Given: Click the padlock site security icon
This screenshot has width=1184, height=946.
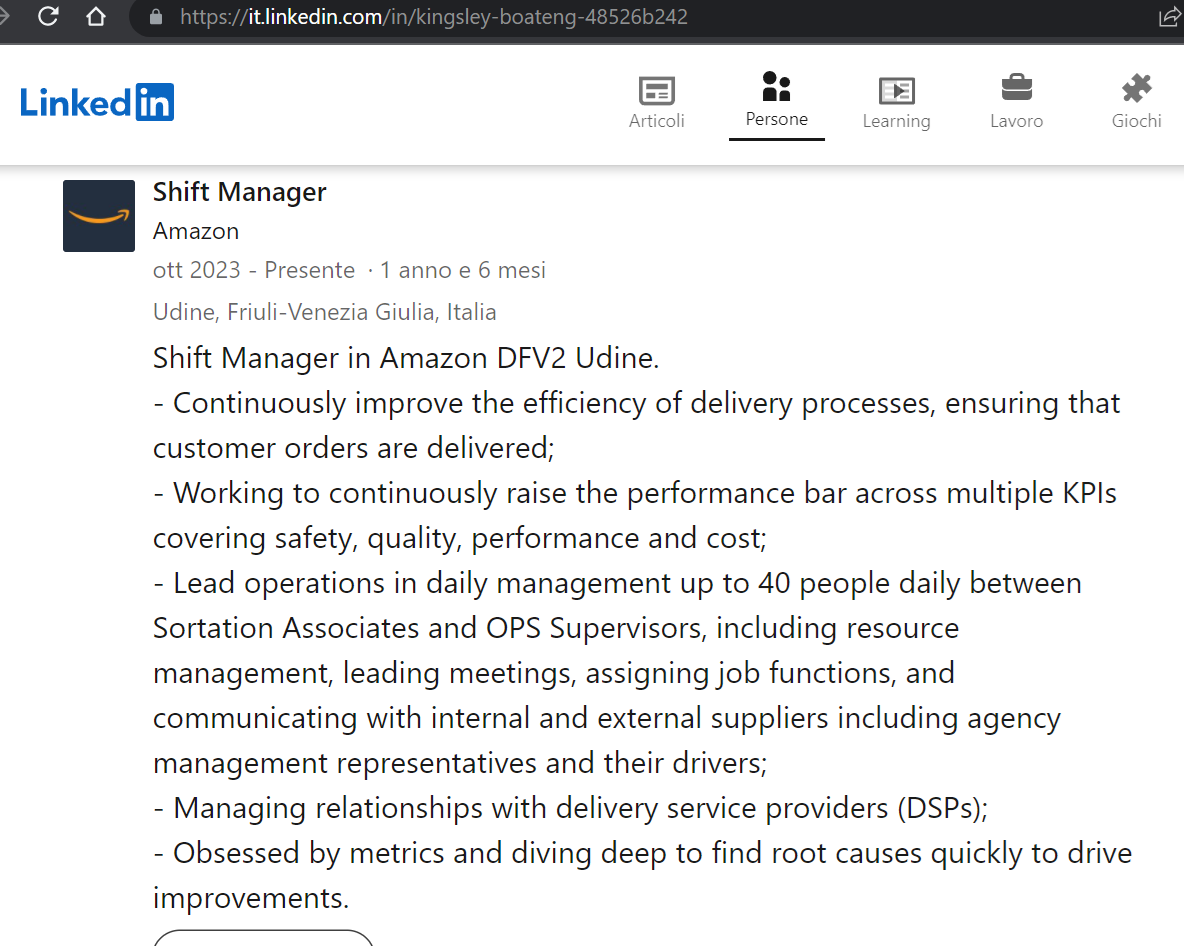Looking at the screenshot, I should (155, 17).
